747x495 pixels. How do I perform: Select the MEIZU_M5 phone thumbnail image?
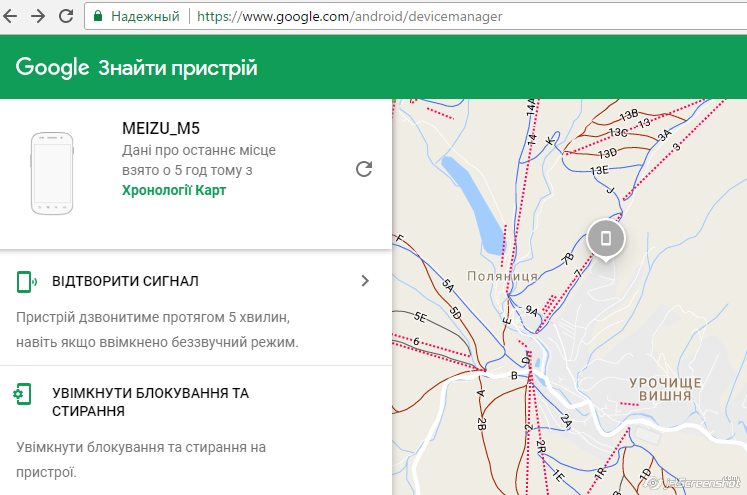click(52, 173)
